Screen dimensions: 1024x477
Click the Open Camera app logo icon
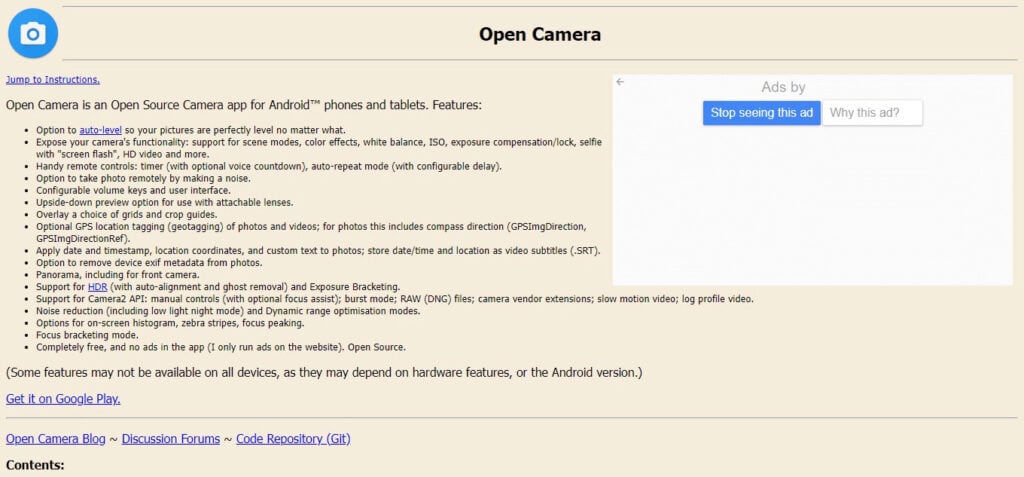[33, 33]
